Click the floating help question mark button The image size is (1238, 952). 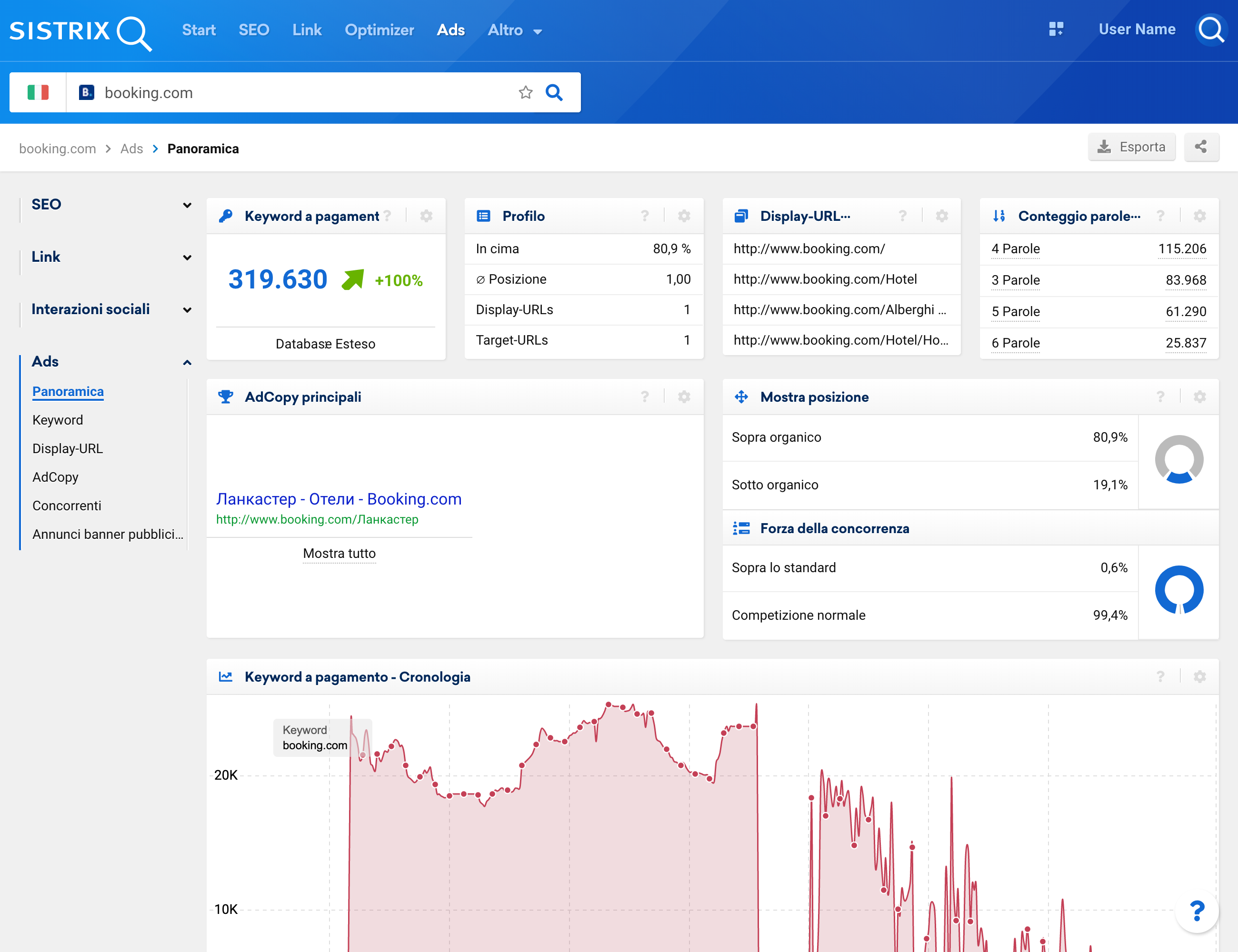(1197, 911)
